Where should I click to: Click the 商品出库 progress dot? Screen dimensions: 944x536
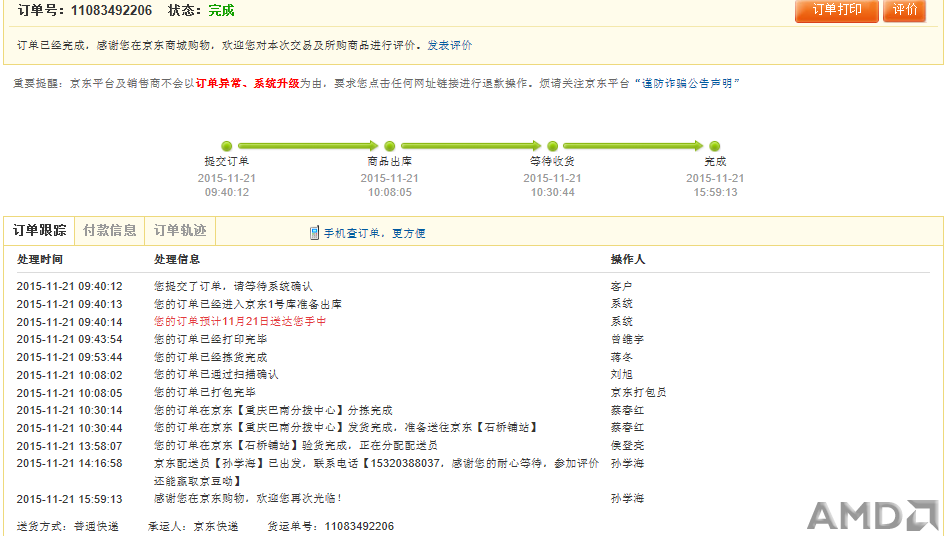390,146
